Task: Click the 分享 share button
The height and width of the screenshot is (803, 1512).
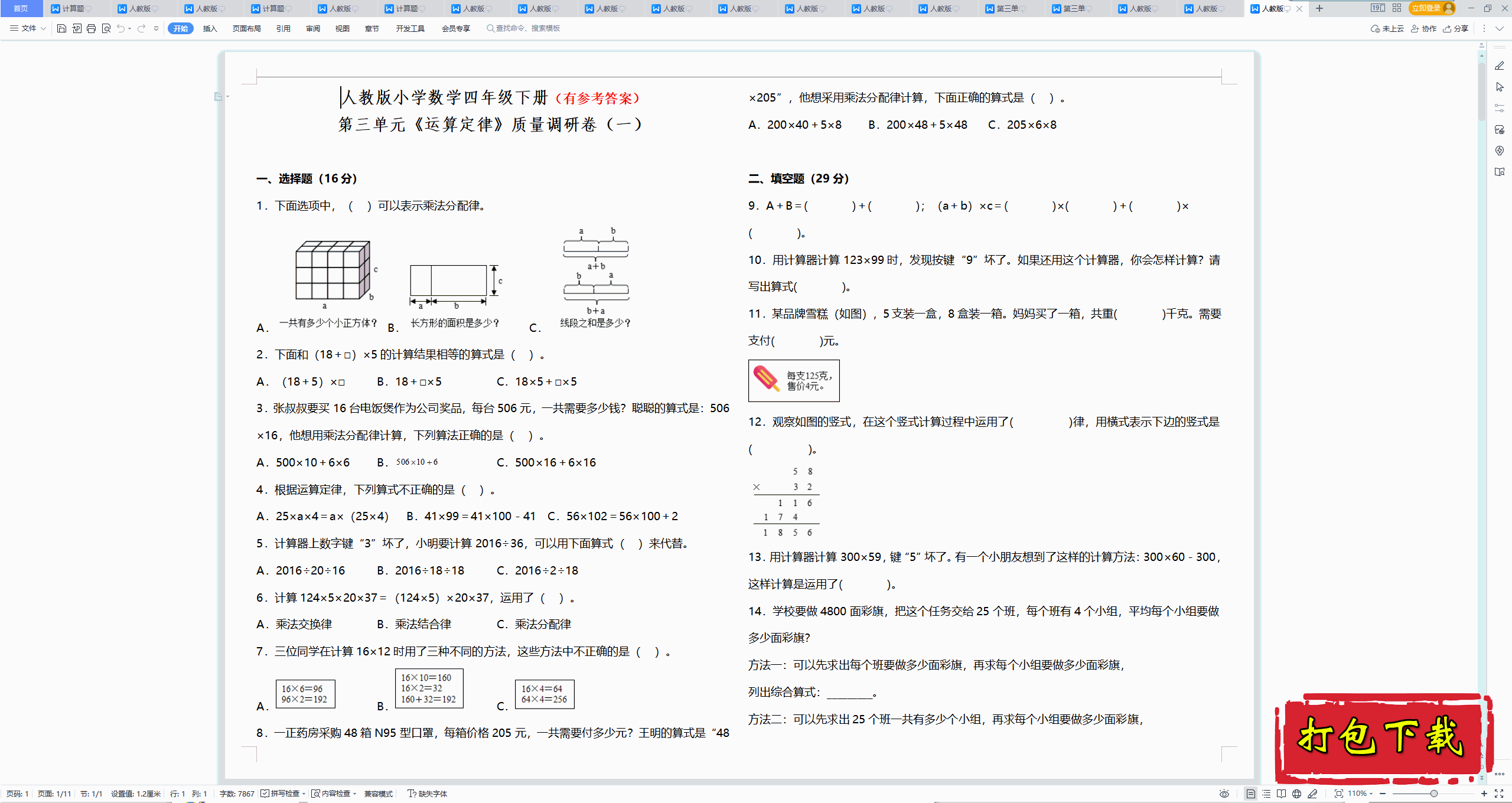Action: pyautogui.click(x=1456, y=28)
